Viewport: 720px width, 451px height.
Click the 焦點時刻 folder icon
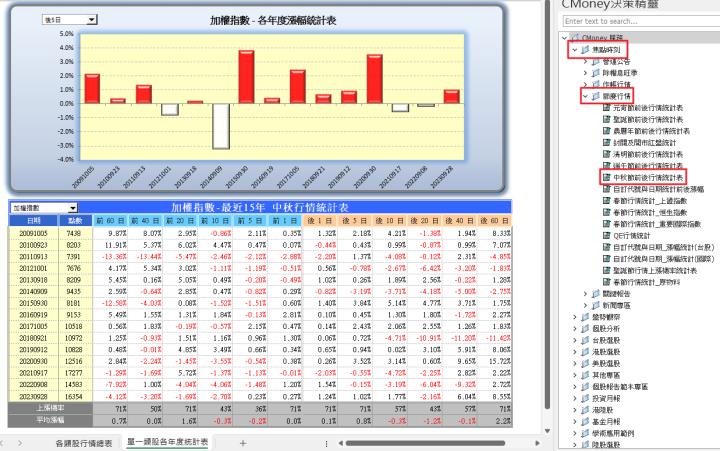click(585, 50)
